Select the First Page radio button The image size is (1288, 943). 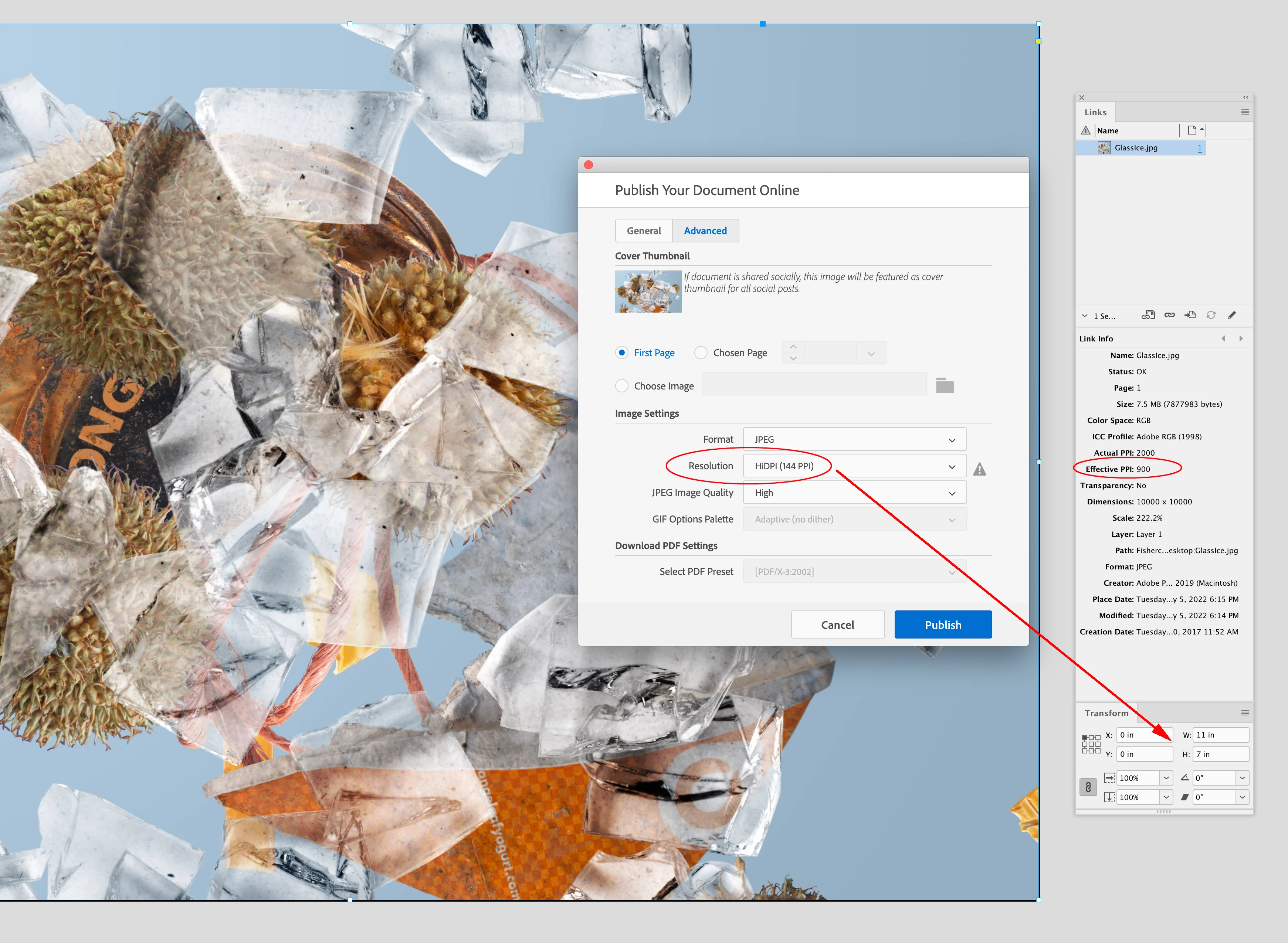(x=622, y=353)
